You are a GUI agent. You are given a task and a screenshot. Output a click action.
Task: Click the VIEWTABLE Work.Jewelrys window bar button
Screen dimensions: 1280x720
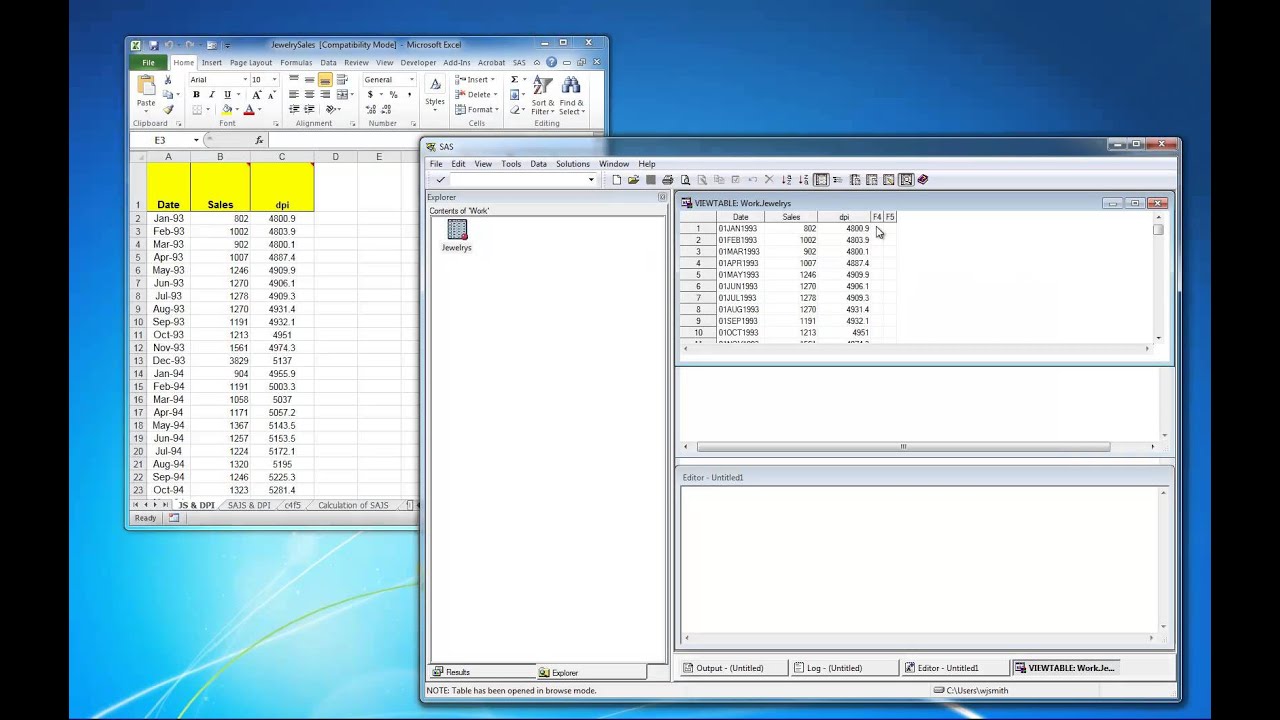(x=1066, y=668)
